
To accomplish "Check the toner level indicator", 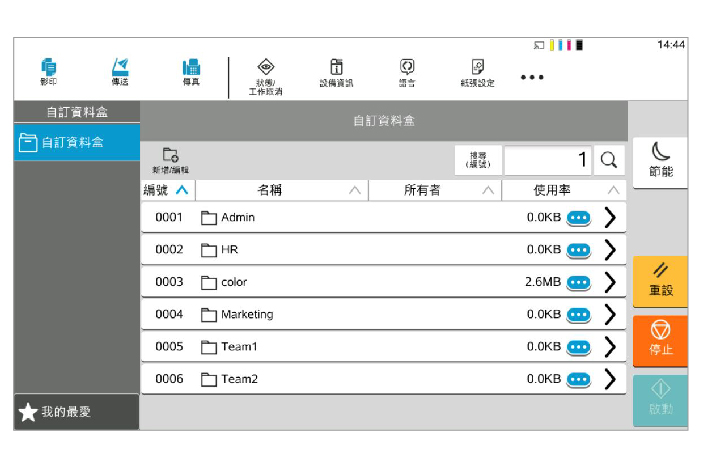I will coord(566,45).
